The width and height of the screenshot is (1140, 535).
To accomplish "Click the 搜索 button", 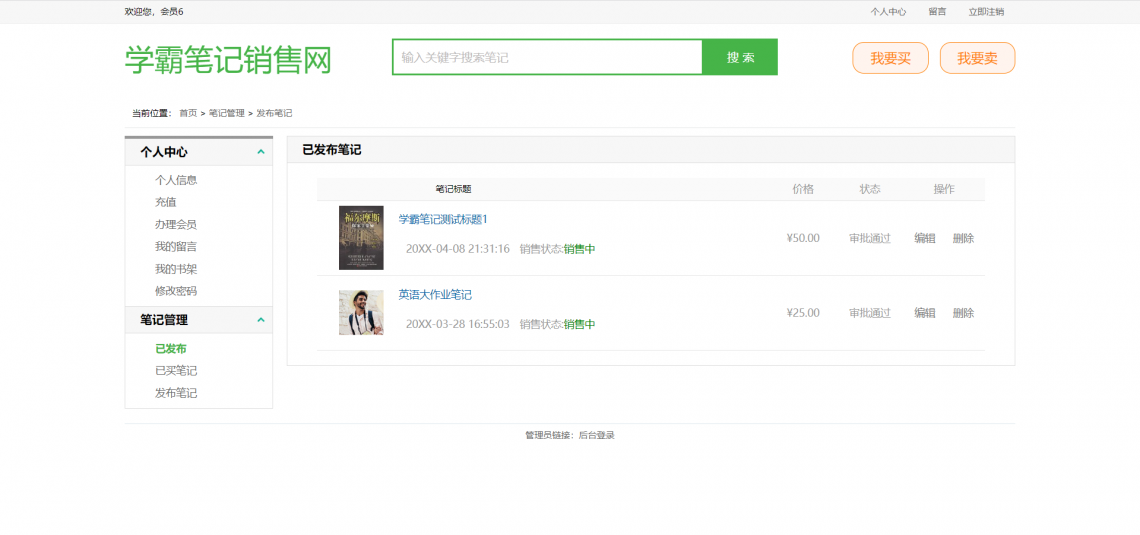I will [740, 57].
